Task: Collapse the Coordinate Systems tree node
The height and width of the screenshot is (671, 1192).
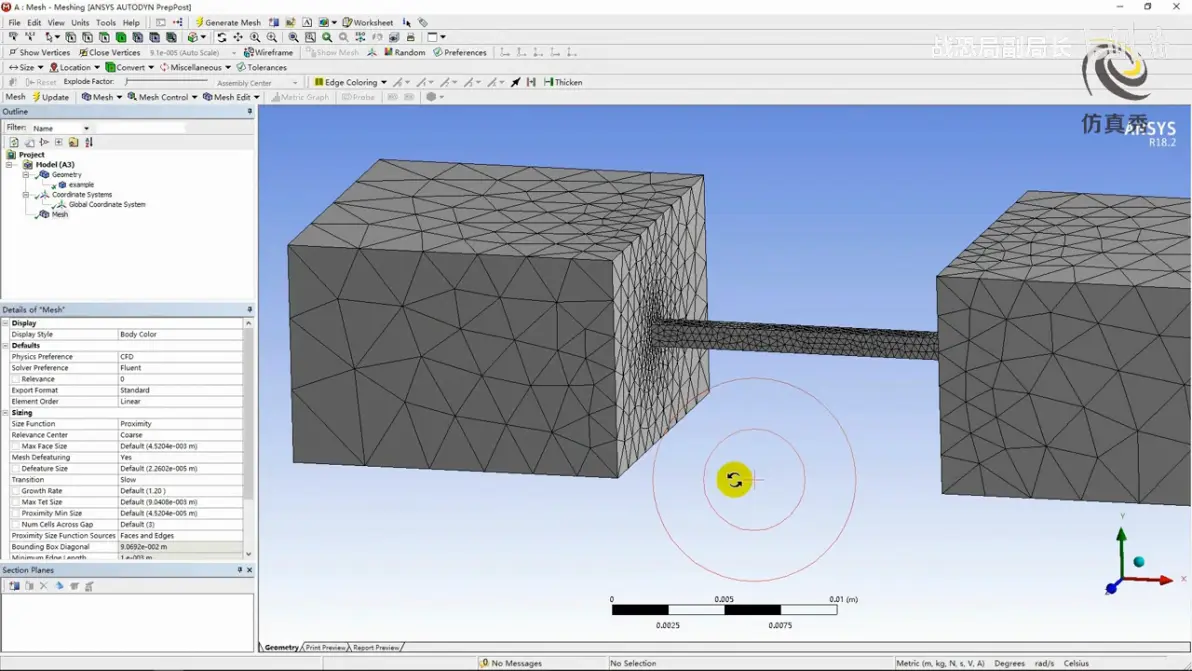Action: click(x=26, y=195)
